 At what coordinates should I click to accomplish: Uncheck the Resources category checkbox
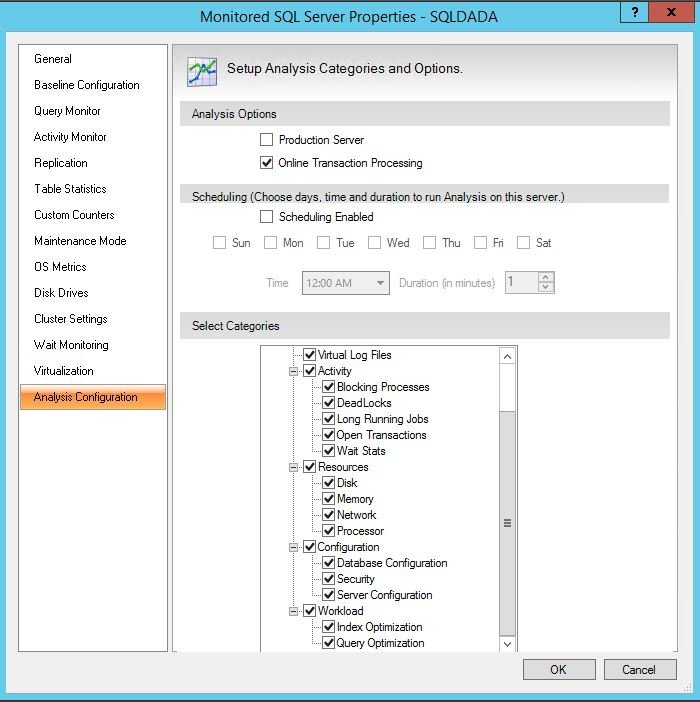pos(310,467)
